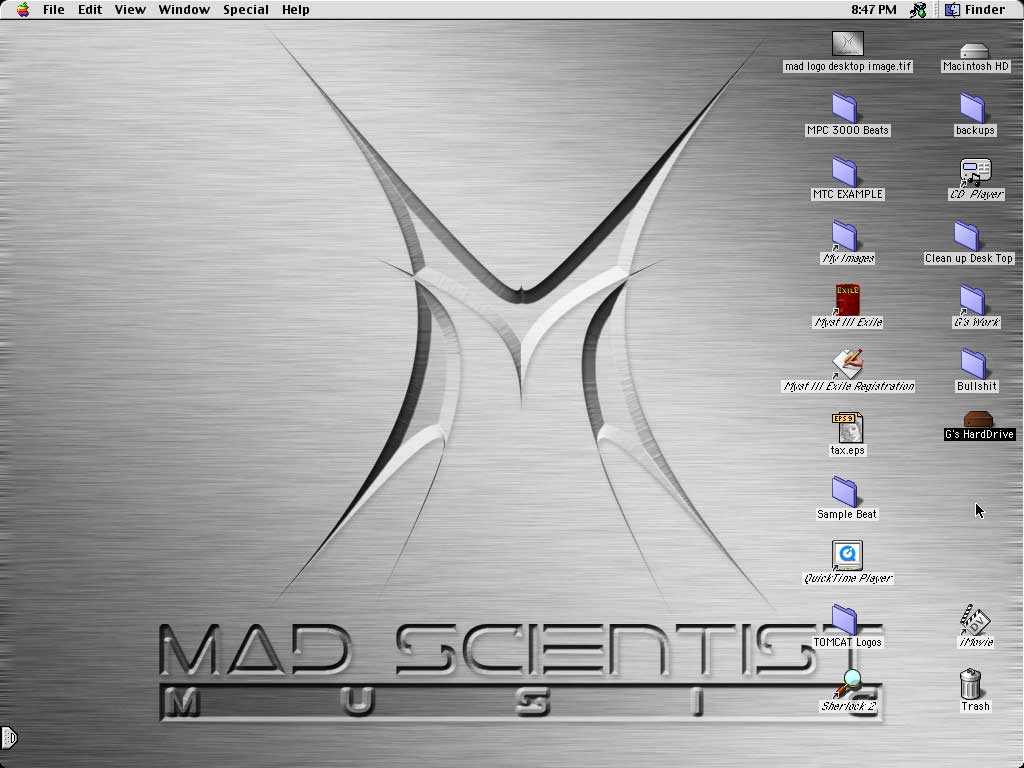This screenshot has height=768, width=1024.
Task: Open the View menu
Action: [x=130, y=10]
